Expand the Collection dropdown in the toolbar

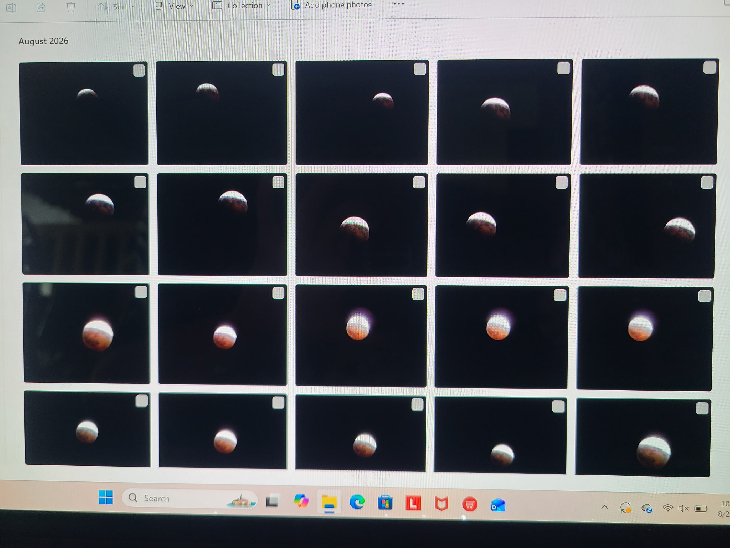coord(241,6)
